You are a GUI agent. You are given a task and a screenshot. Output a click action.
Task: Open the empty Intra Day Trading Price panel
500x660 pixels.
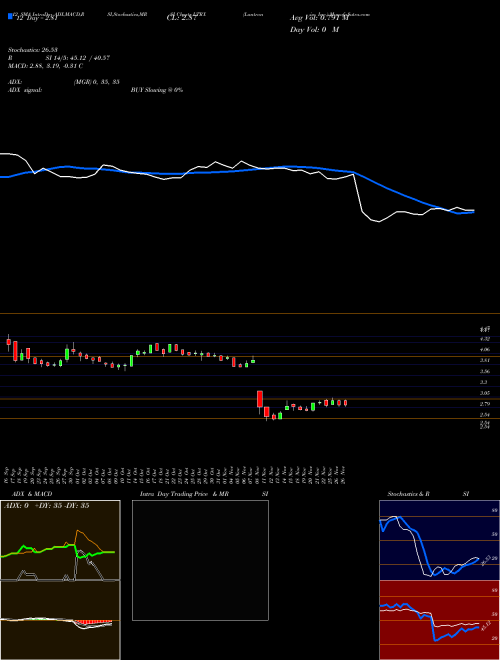click(x=200, y=560)
